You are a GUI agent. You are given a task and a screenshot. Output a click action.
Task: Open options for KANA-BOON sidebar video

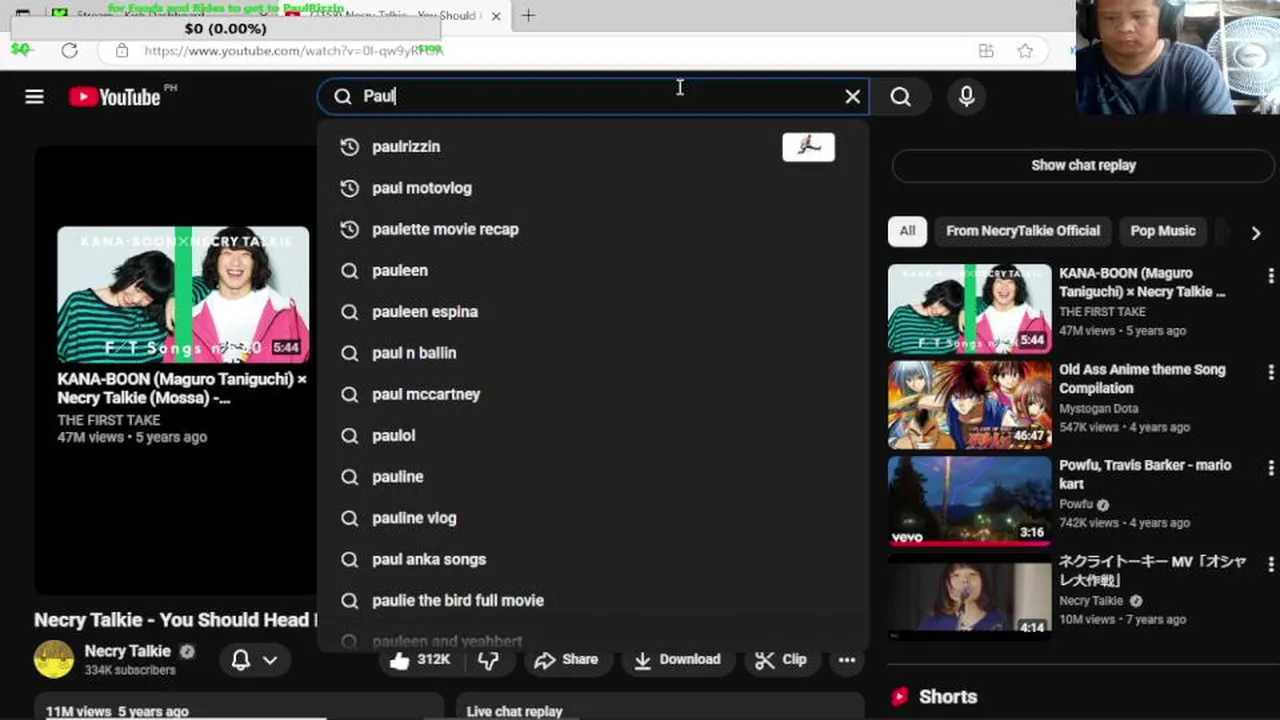pos(1270,275)
